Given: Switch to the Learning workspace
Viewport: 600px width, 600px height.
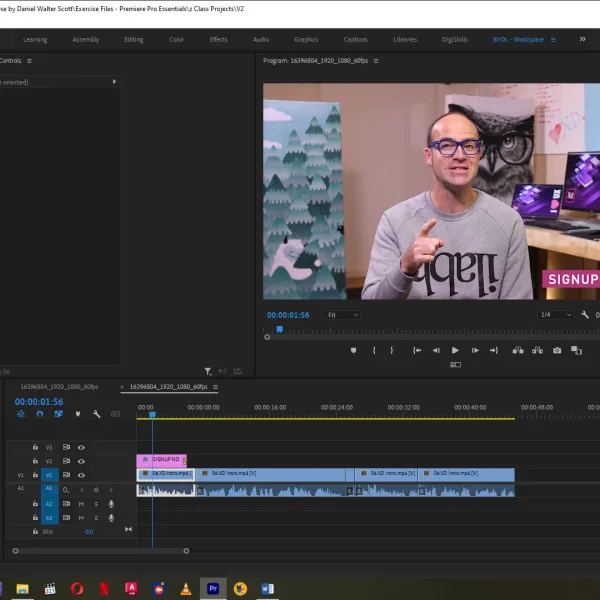Looking at the screenshot, I should tap(35, 39).
